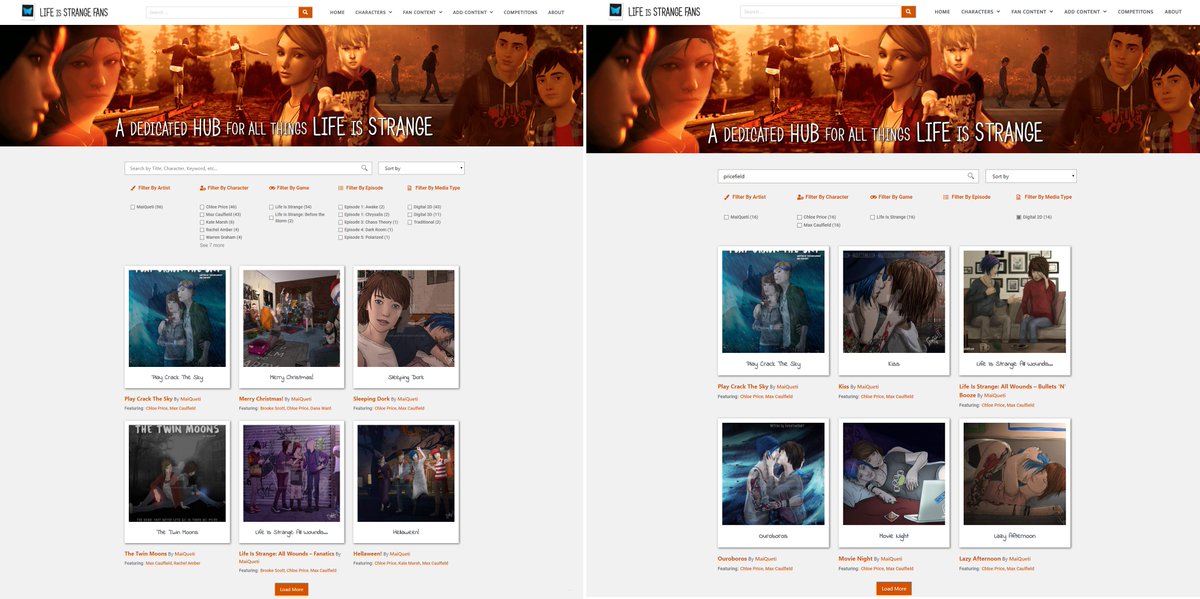Image resolution: width=1200 pixels, height=599 pixels.
Task: Open Home menu item in left page
Action: tap(337, 12)
